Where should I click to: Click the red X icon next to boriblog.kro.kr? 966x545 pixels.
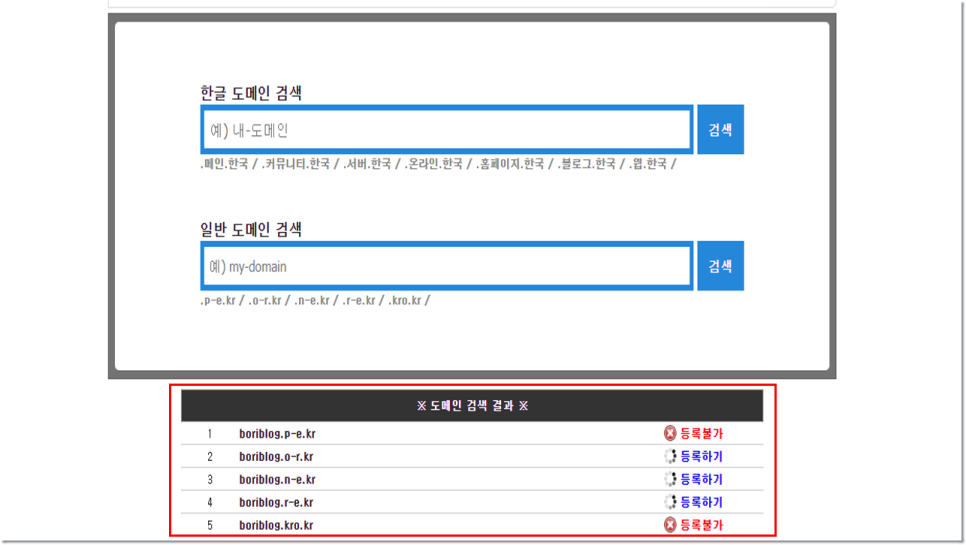click(x=670, y=525)
